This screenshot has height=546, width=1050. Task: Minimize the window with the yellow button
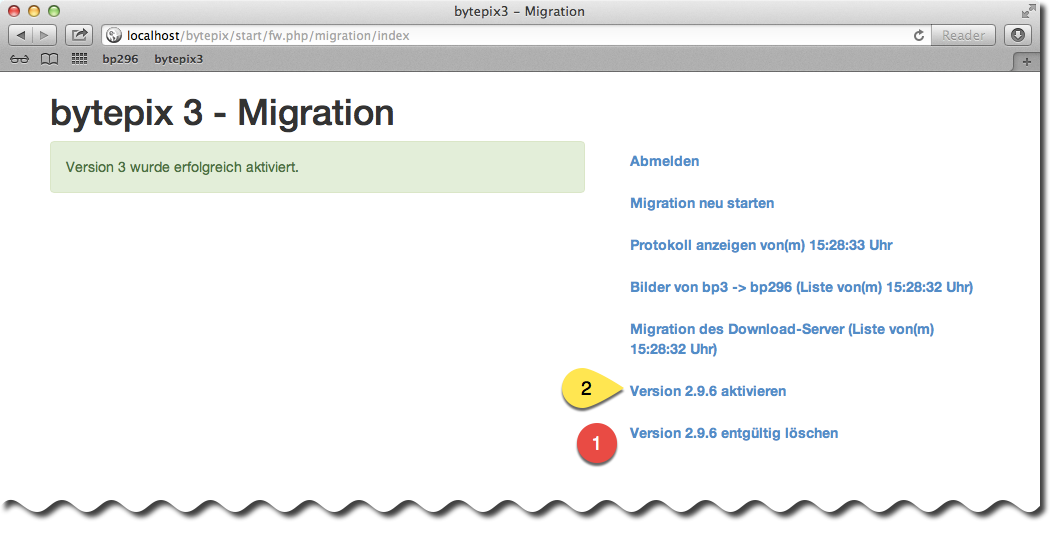(34, 11)
